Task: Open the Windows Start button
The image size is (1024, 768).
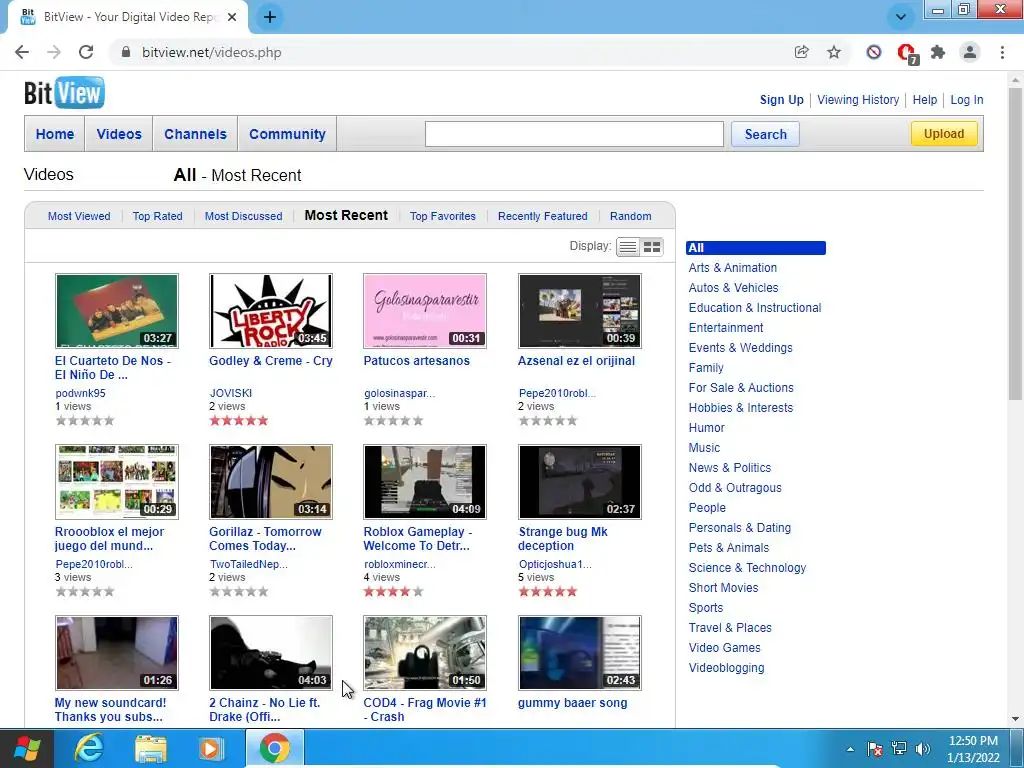Action: [x=26, y=748]
